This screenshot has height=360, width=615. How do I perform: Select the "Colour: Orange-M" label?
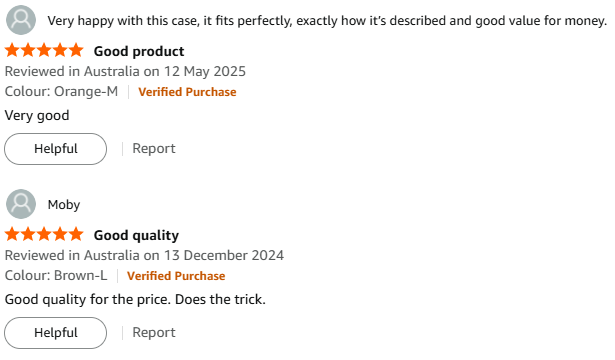click(x=61, y=91)
